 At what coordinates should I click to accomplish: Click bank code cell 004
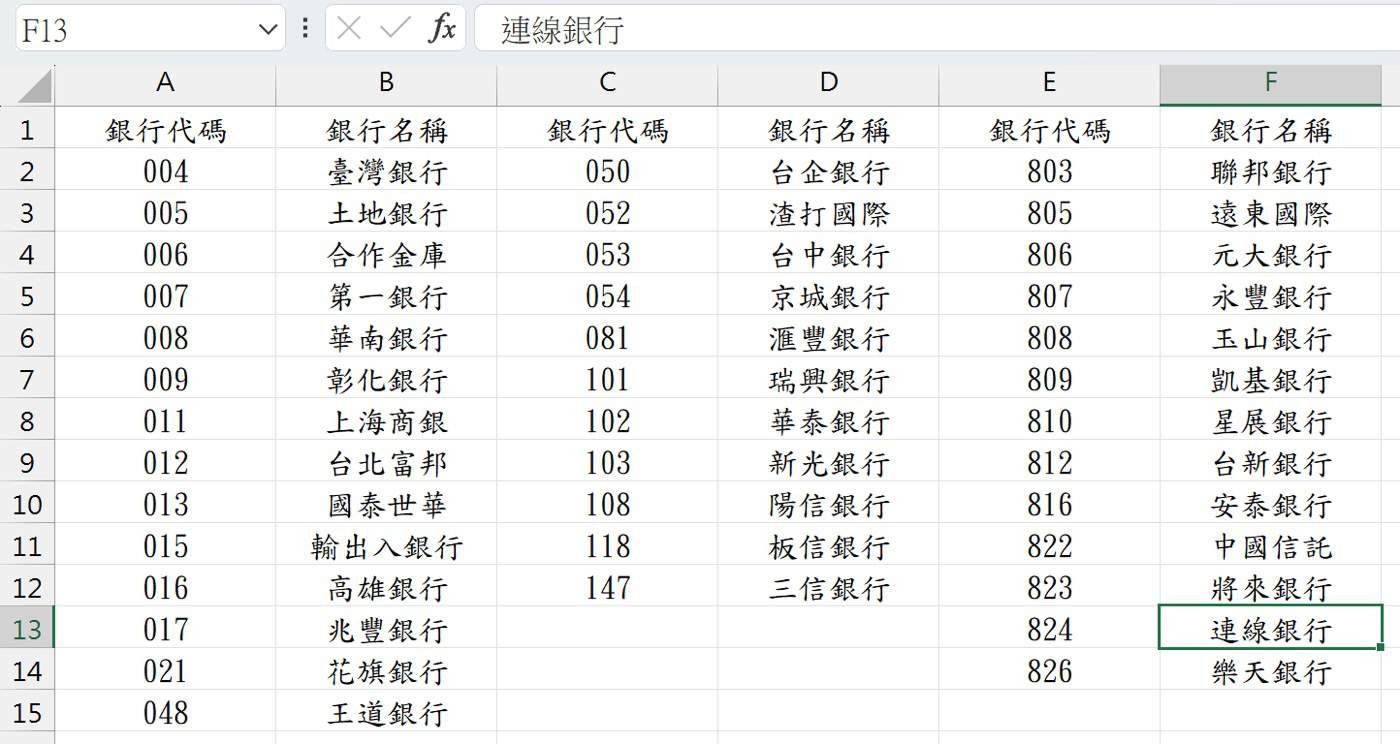tap(165, 171)
